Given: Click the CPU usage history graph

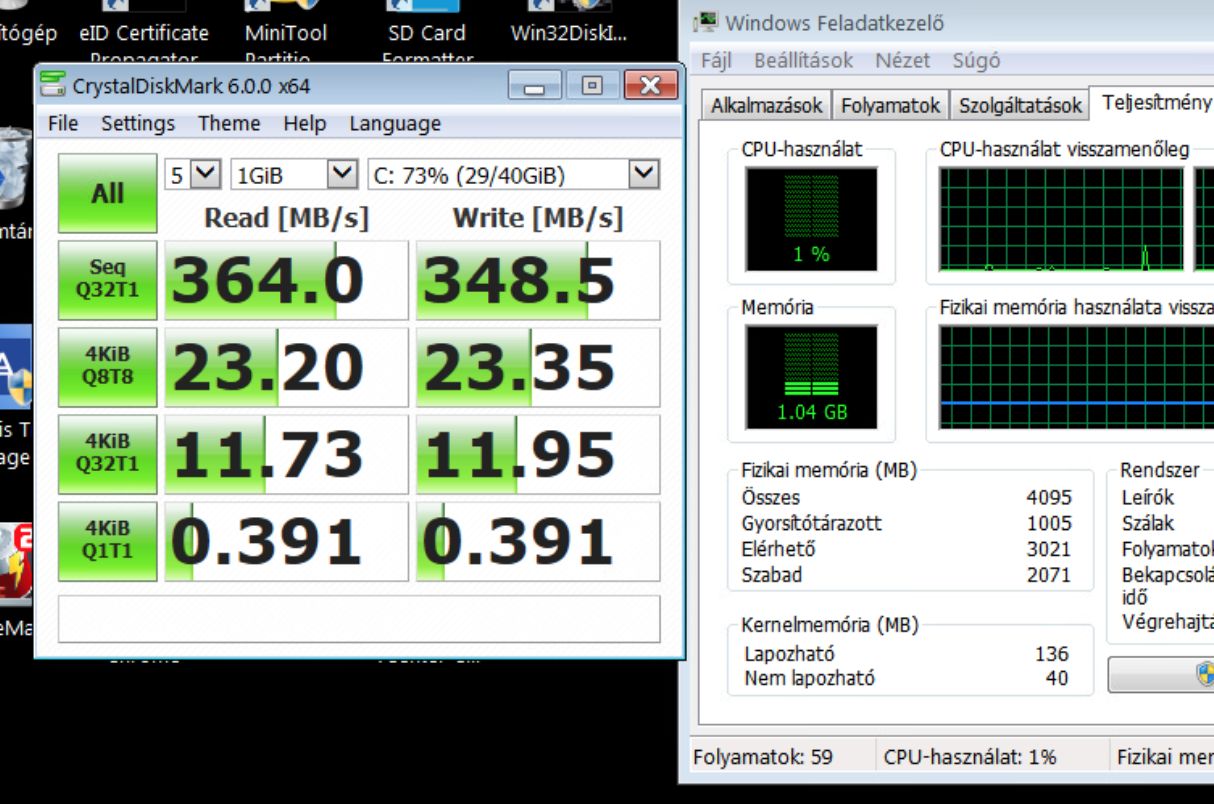Looking at the screenshot, I should tap(1061, 219).
